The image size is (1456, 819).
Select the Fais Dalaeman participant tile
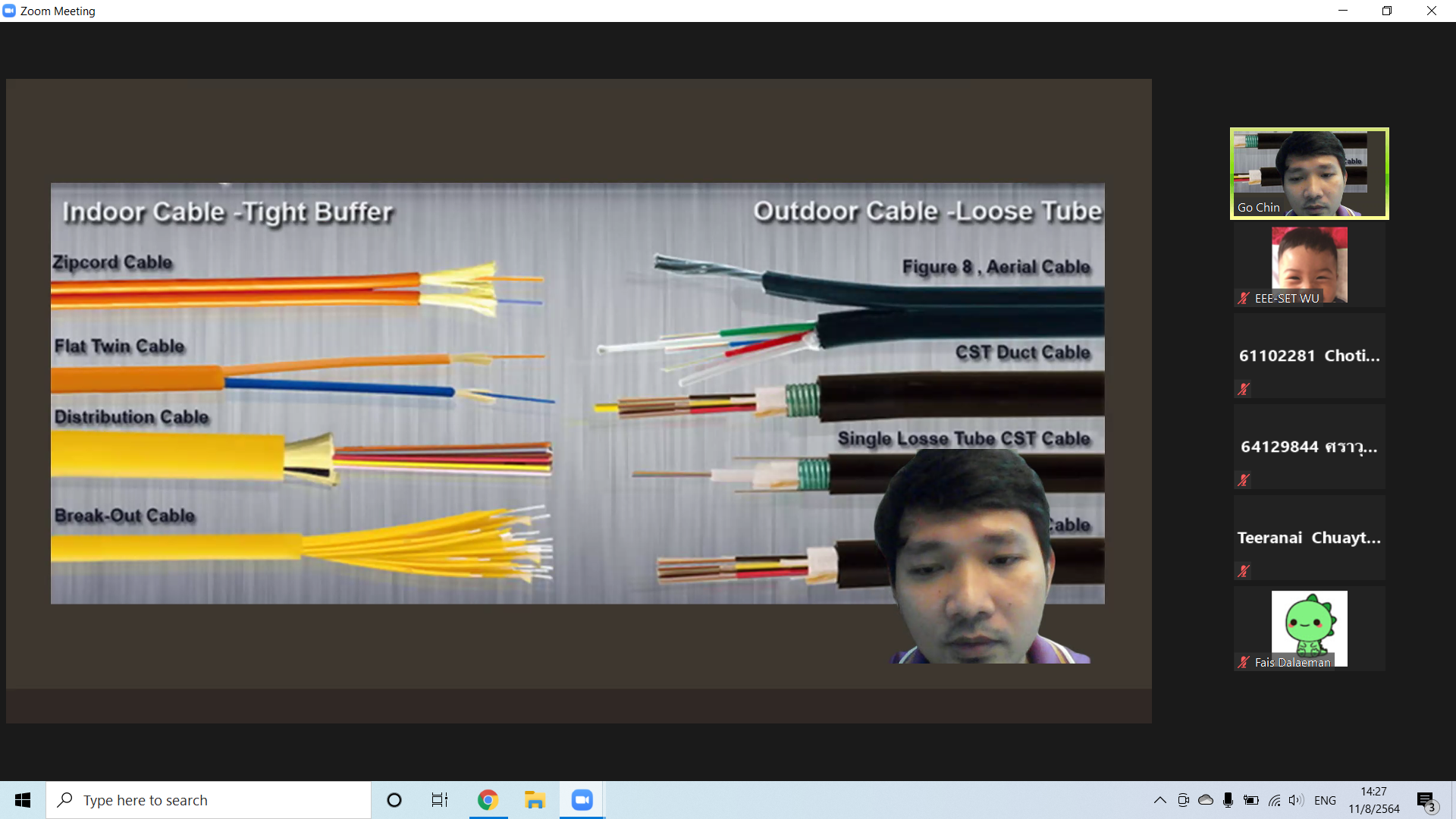pyautogui.click(x=1309, y=629)
